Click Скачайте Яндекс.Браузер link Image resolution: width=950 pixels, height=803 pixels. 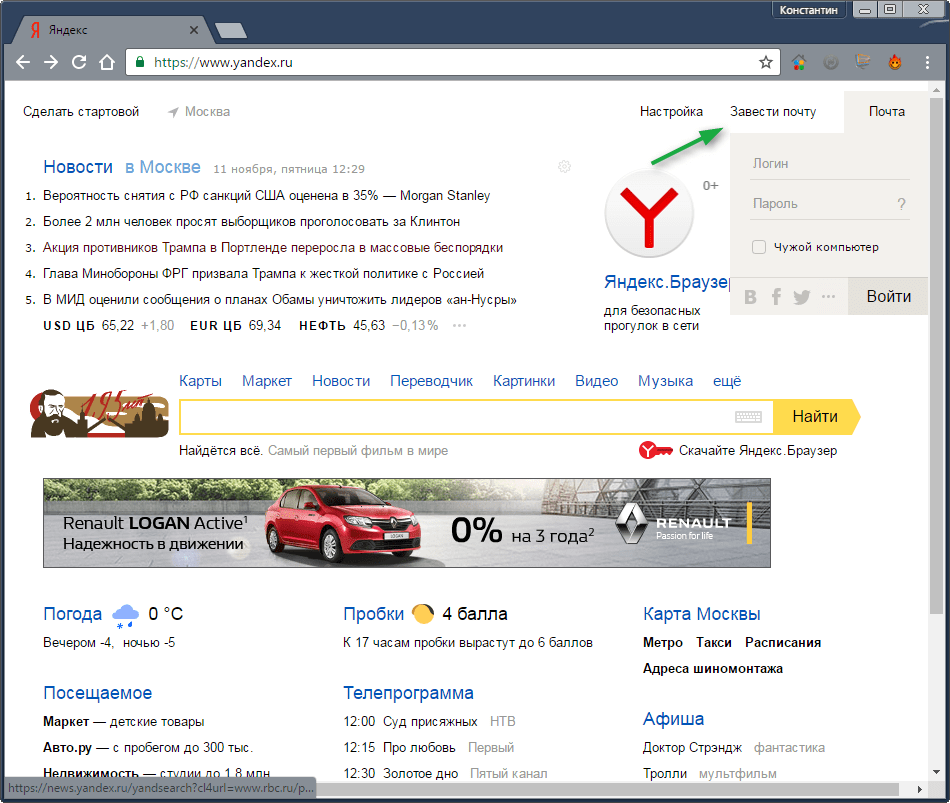pyautogui.click(x=758, y=450)
